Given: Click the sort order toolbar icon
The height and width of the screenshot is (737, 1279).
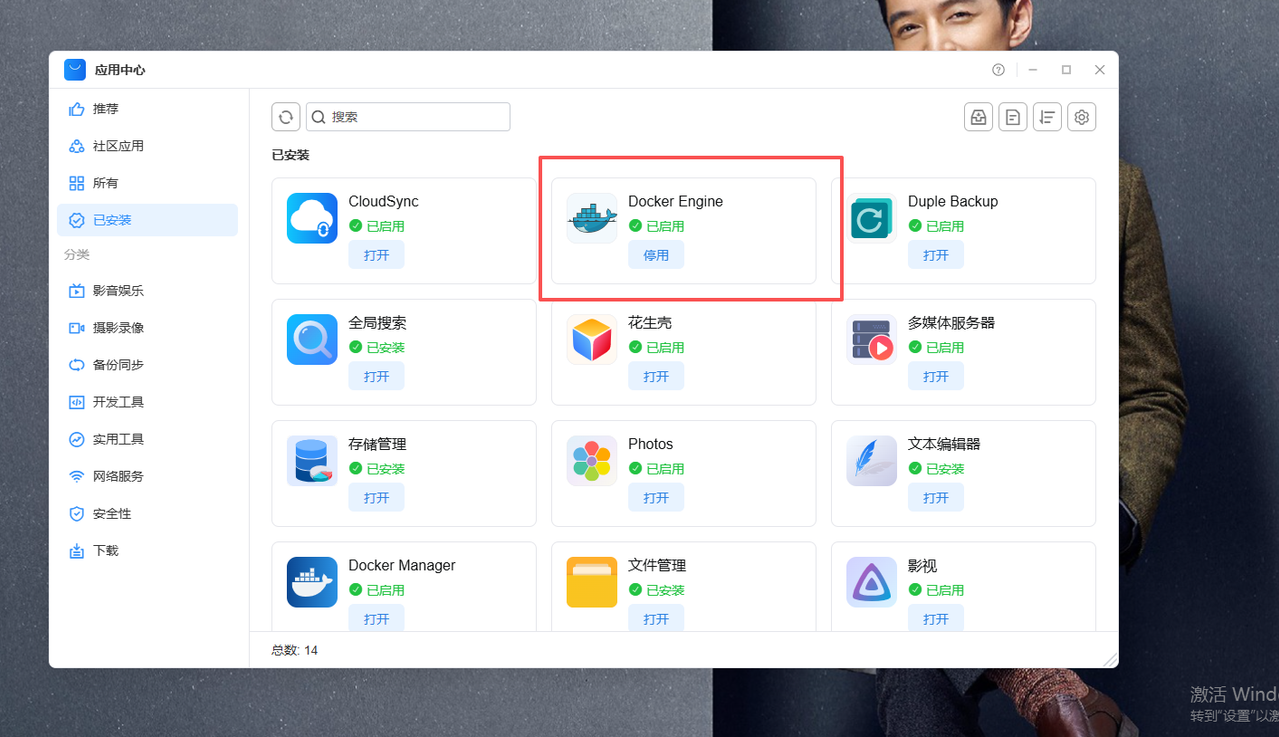Looking at the screenshot, I should [x=1047, y=117].
